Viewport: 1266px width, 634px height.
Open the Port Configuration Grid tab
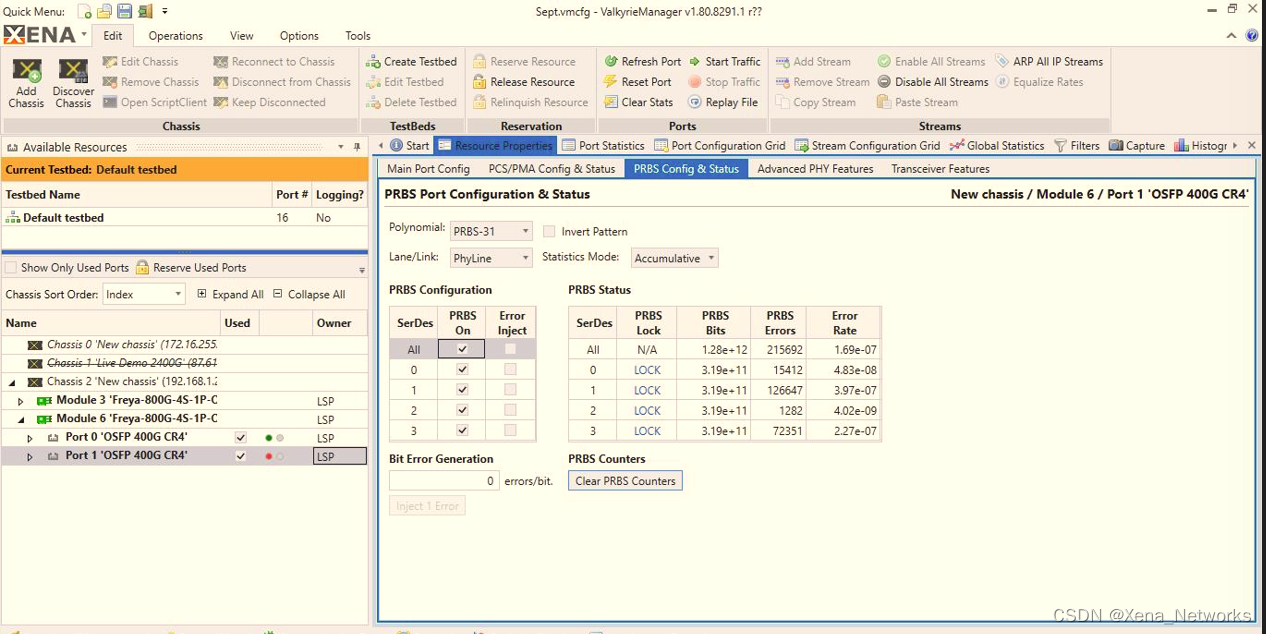click(x=720, y=145)
